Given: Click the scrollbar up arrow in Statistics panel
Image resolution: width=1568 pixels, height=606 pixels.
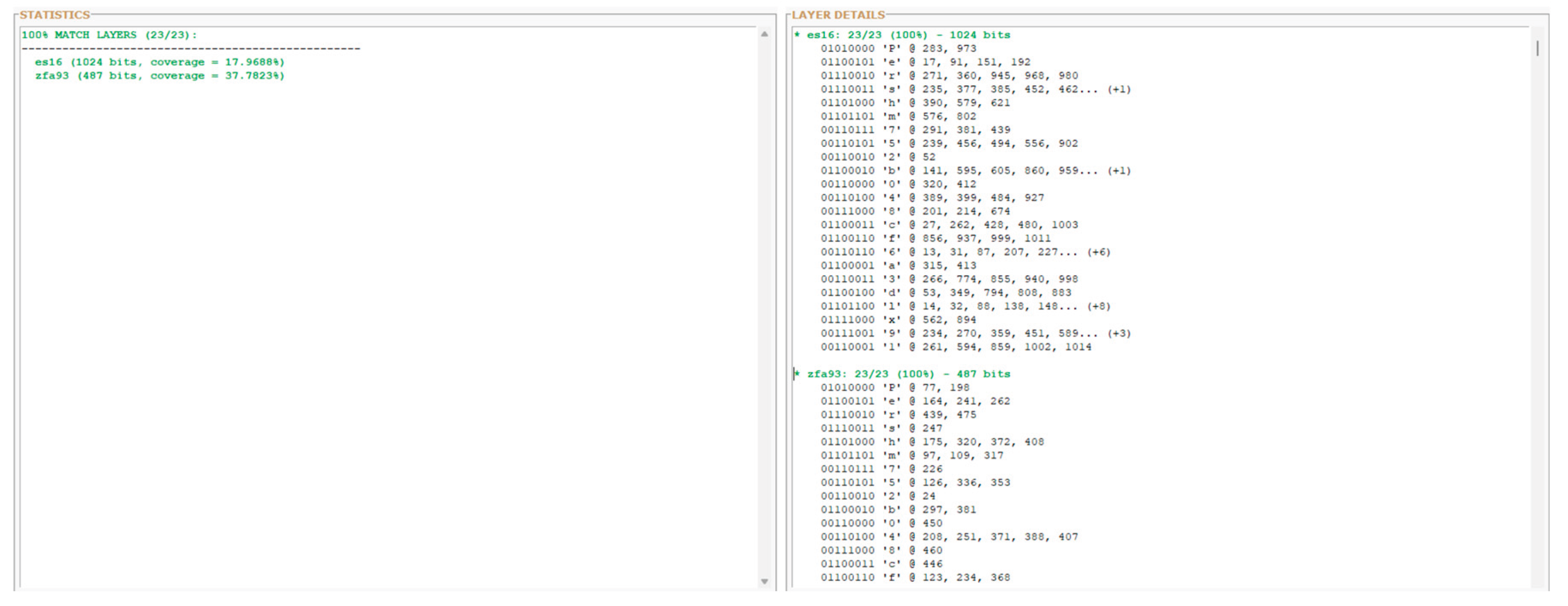Looking at the screenshot, I should click(765, 35).
